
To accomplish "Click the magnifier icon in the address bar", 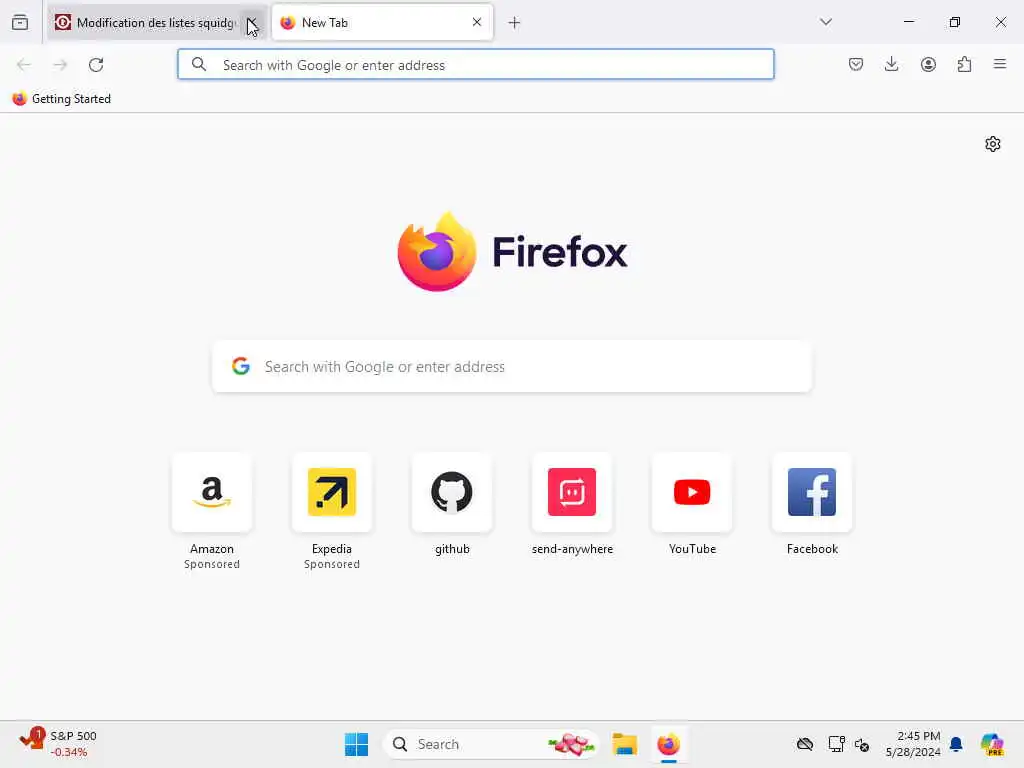I will tap(199, 65).
